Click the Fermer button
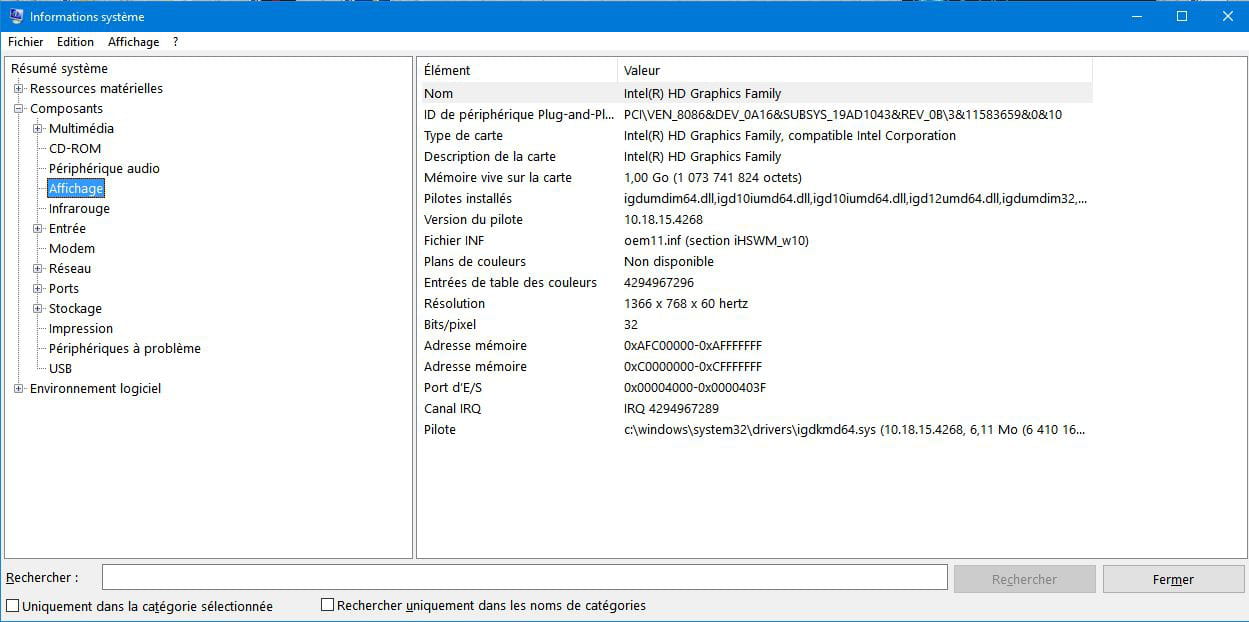 click(1173, 579)
